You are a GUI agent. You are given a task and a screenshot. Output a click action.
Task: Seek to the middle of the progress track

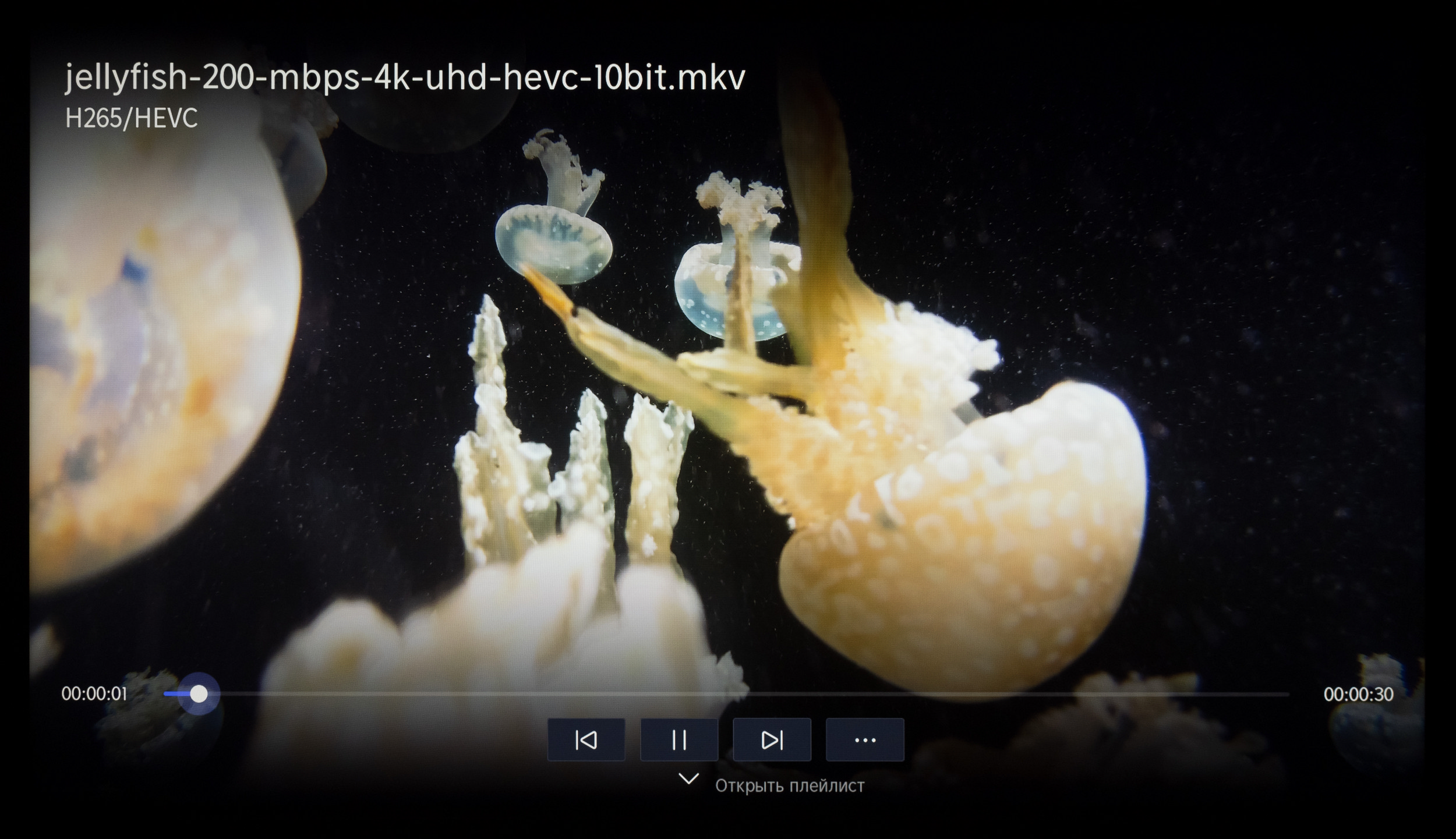(726, 694)
